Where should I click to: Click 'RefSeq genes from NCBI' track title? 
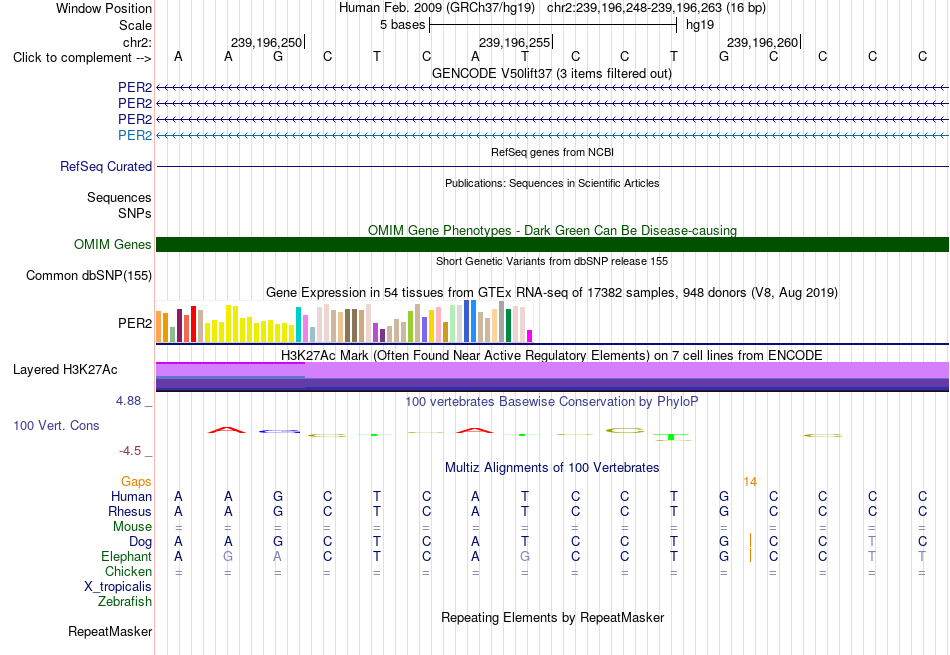point(553,152)
